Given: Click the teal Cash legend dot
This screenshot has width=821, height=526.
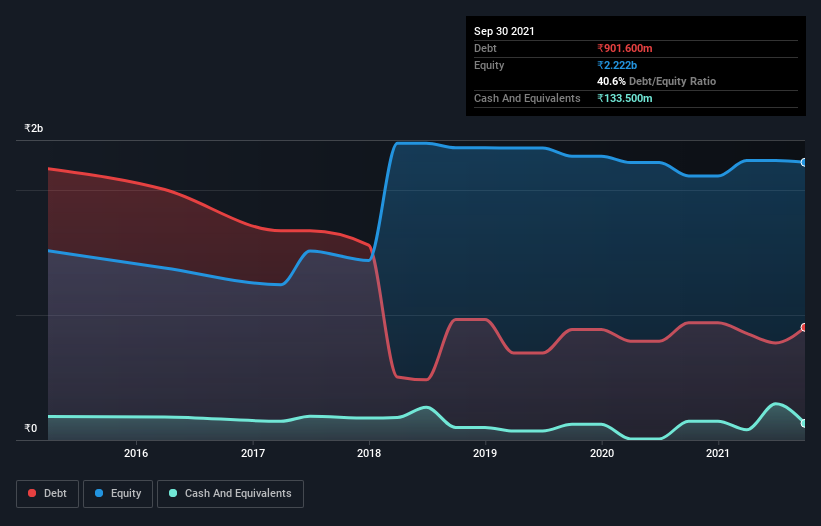Looking at the screenshot, I should click(x=173, y=493).
